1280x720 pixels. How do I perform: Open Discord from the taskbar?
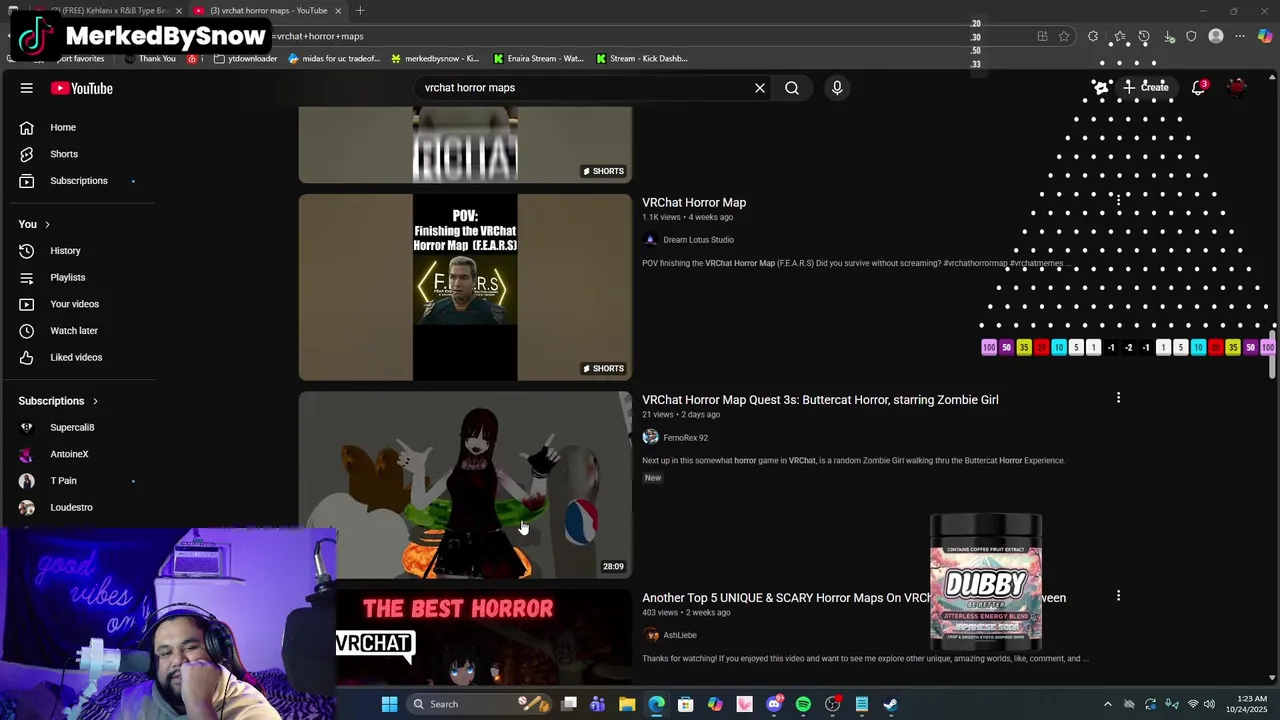pos(774,704)
